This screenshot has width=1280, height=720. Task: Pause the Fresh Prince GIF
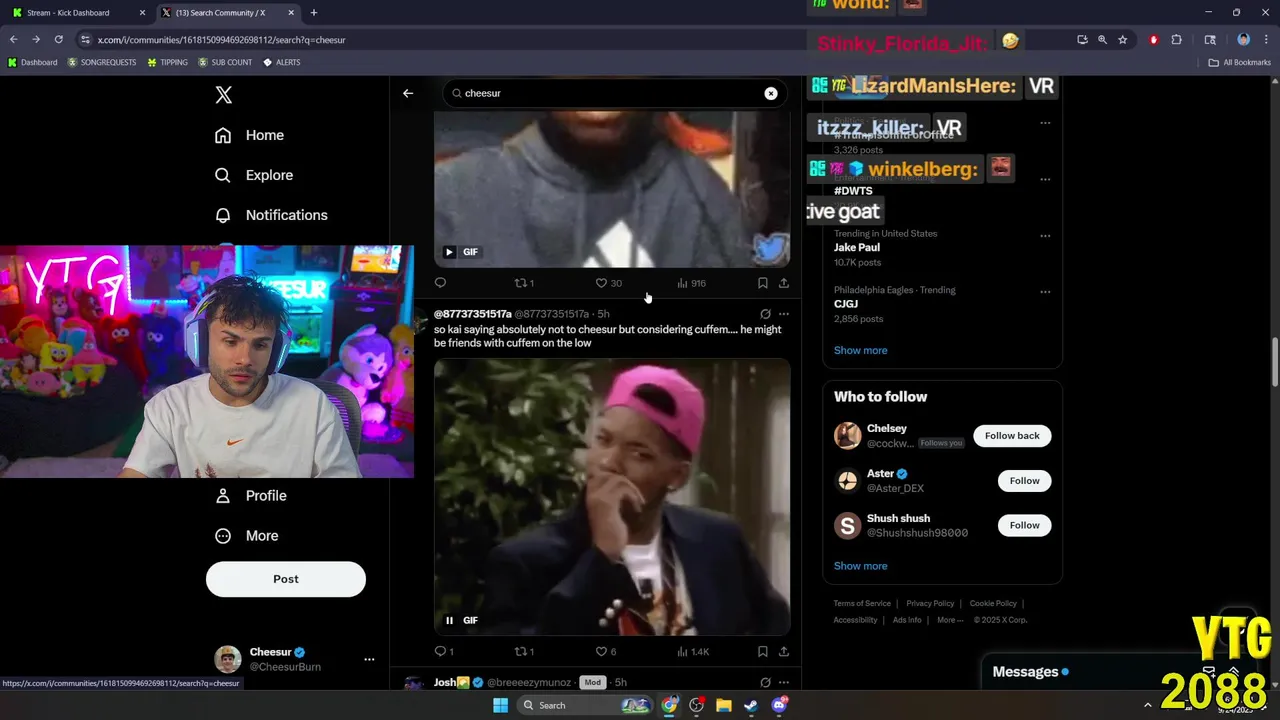click(x=449, y=620)
